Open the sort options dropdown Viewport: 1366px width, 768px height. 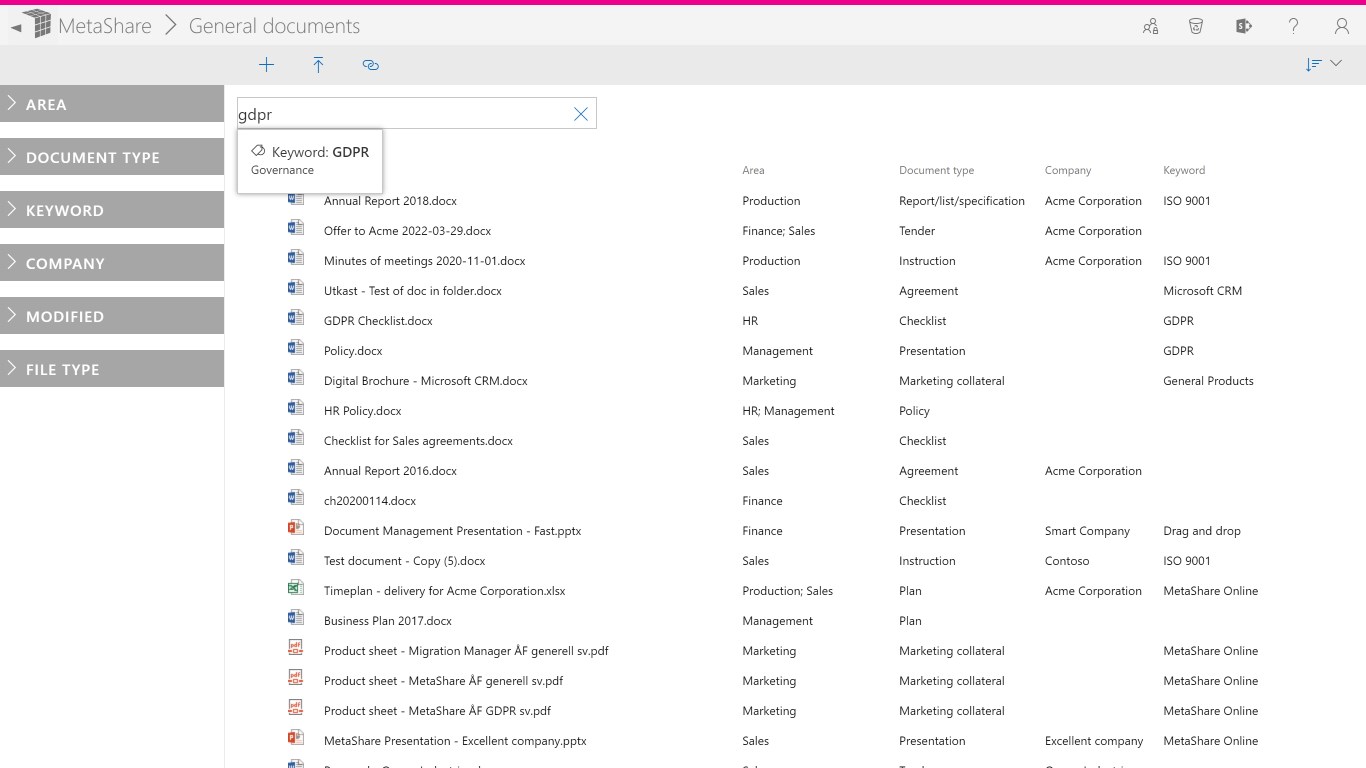coord(1323,64)
